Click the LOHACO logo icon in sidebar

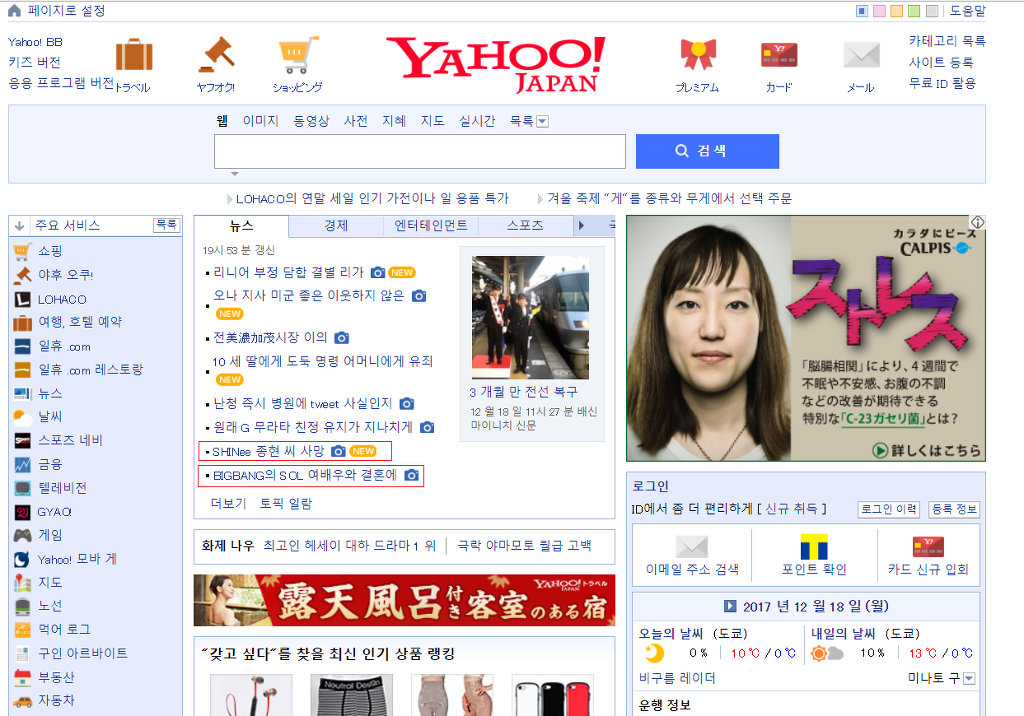click(x=22, y=299)
